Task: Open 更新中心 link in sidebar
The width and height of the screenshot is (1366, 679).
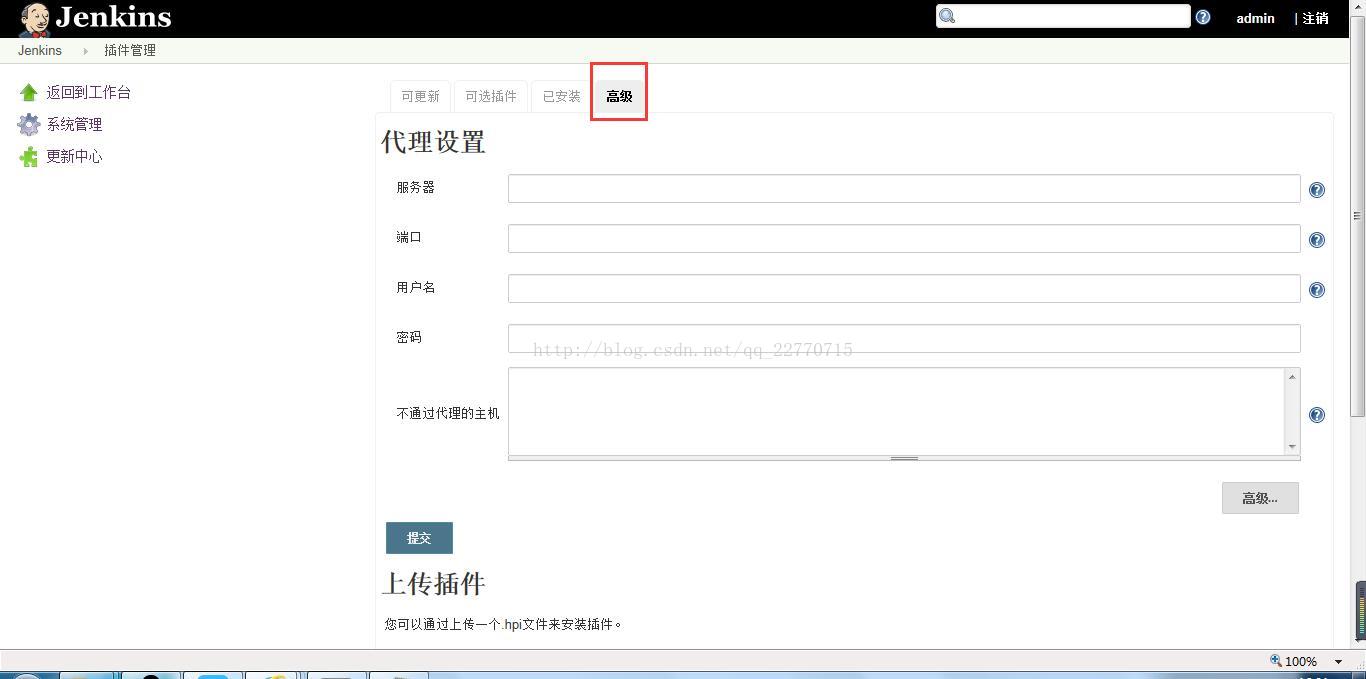Action: tap(74, 156)
